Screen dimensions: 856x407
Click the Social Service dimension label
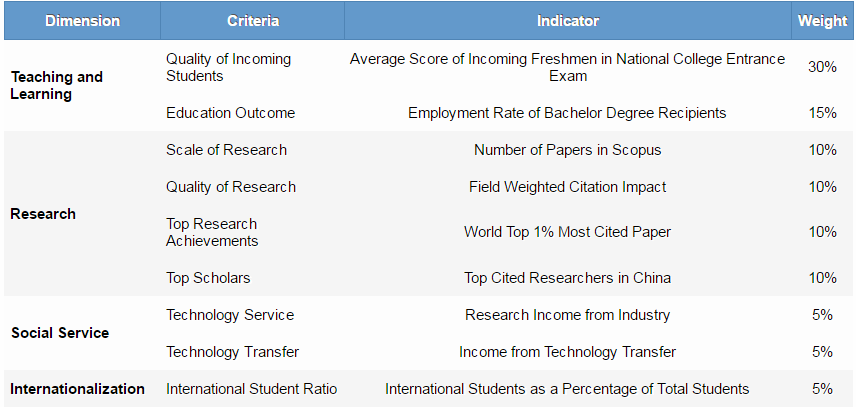60,332
